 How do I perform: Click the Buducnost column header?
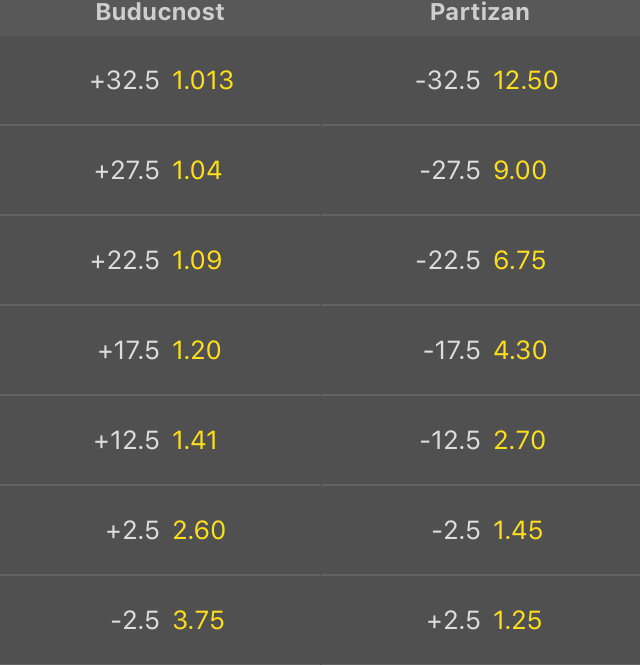160,13
